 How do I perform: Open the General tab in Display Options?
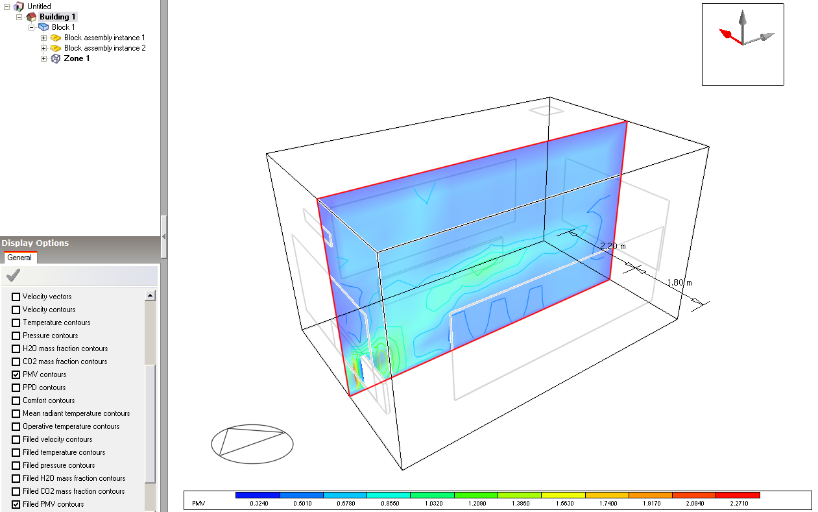click(20, 257)
